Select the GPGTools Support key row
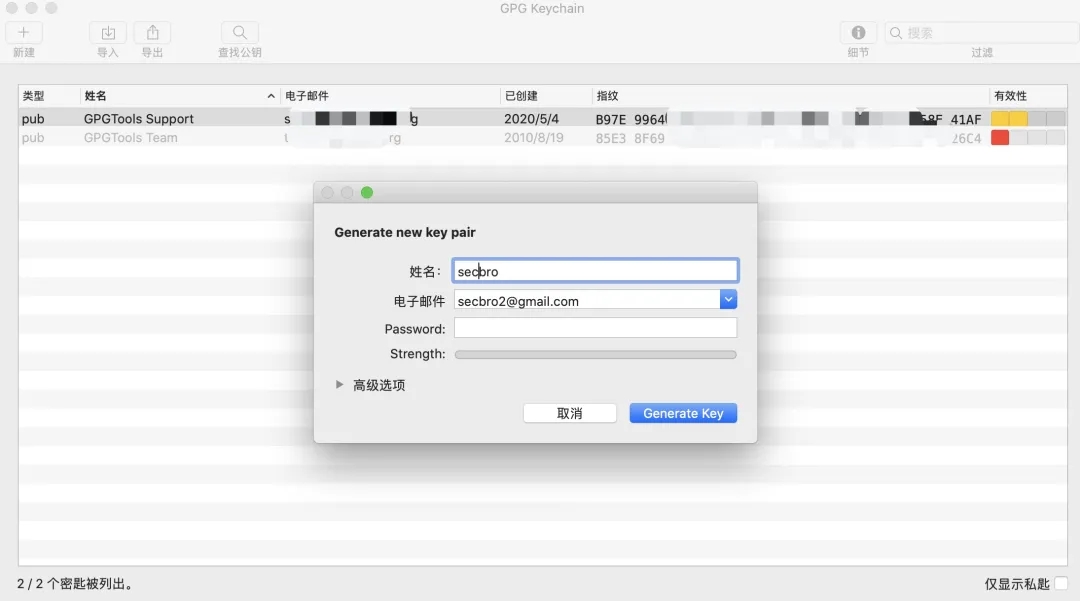The image size is (1080, 601). (139, 119)
